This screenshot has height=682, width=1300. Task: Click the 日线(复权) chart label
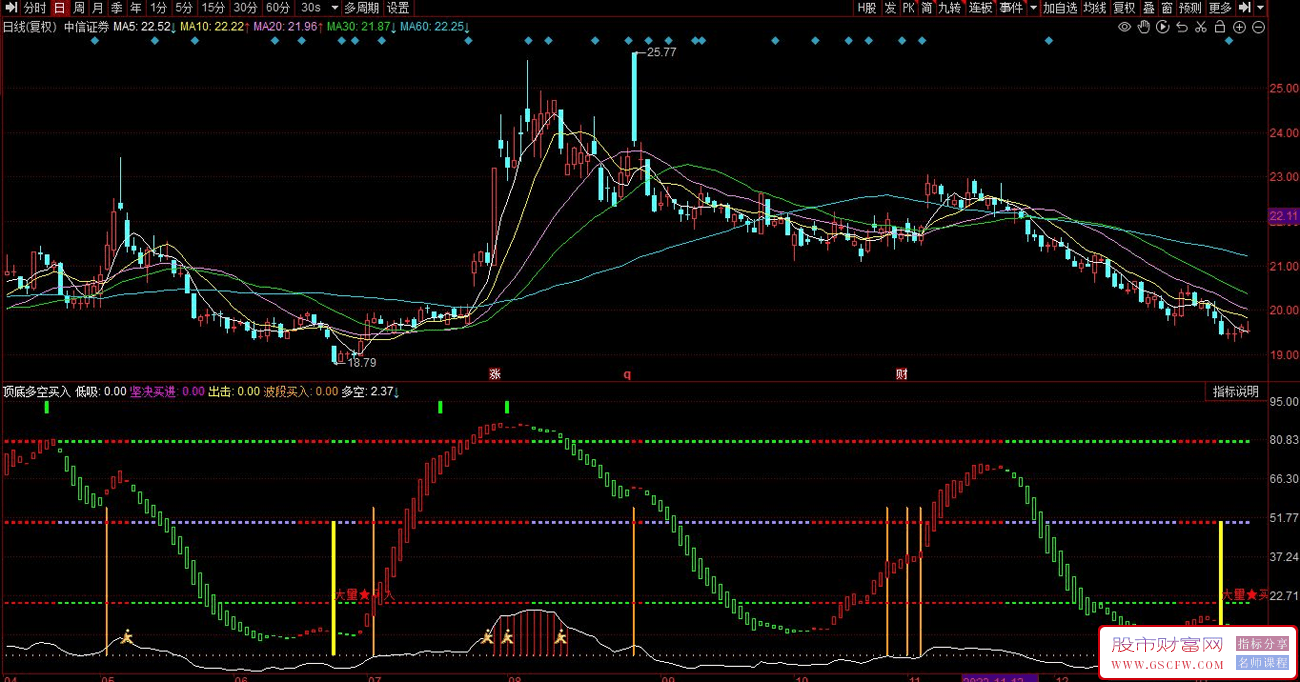(x=30, y=27)
